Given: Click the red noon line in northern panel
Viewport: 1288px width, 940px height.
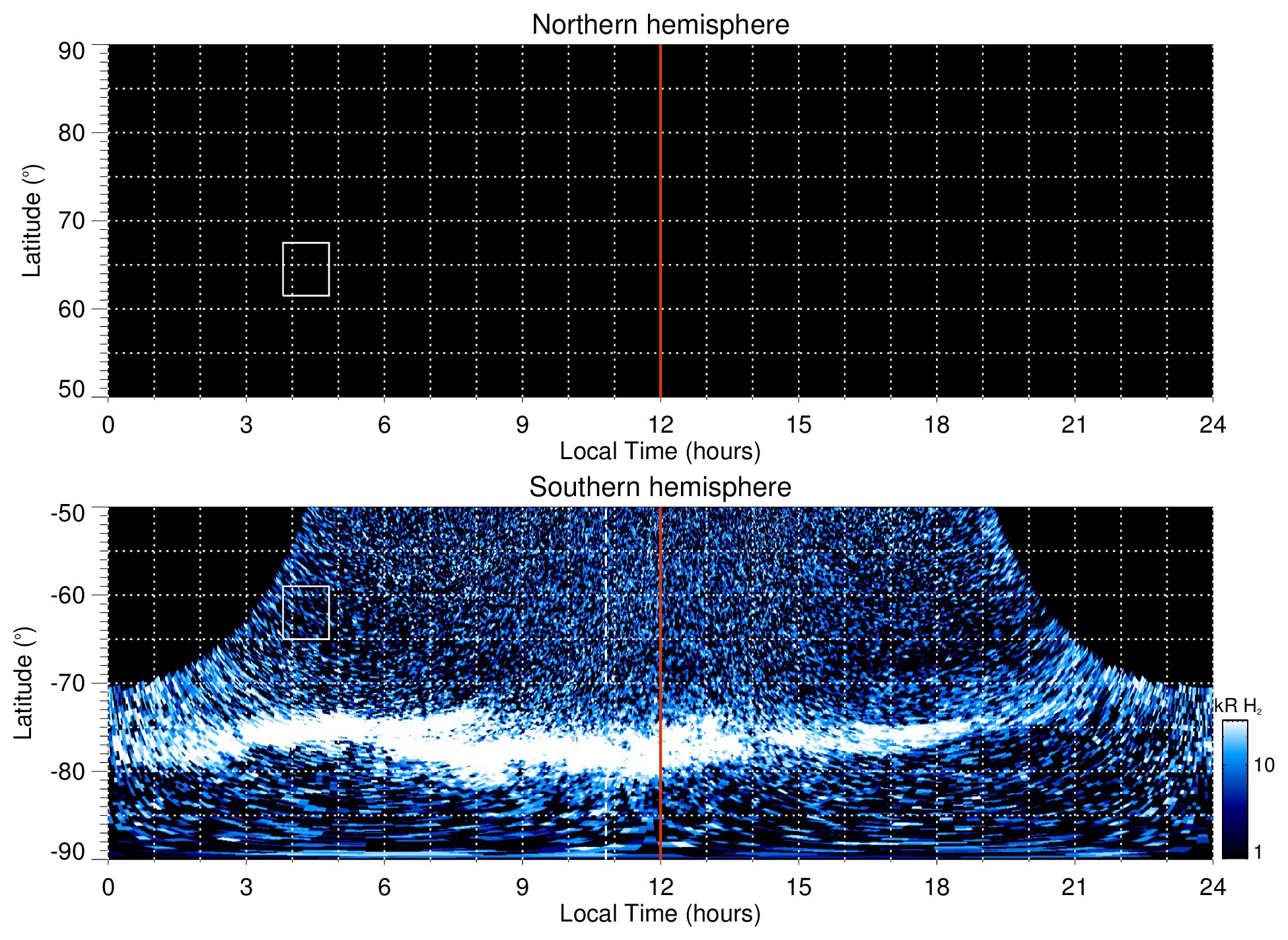Looking at the screenshot, I should coord(661,198).
